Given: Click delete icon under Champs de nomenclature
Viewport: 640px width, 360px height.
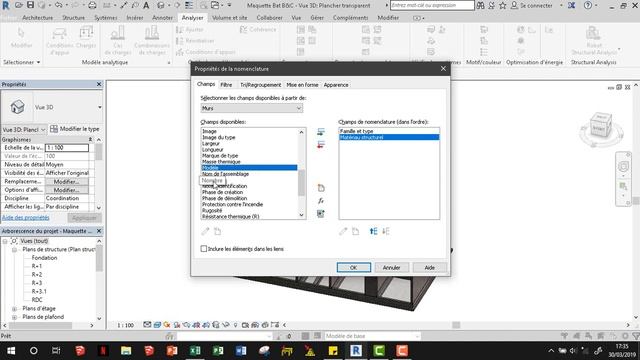Looking at the screenshot, I should 356,231.
